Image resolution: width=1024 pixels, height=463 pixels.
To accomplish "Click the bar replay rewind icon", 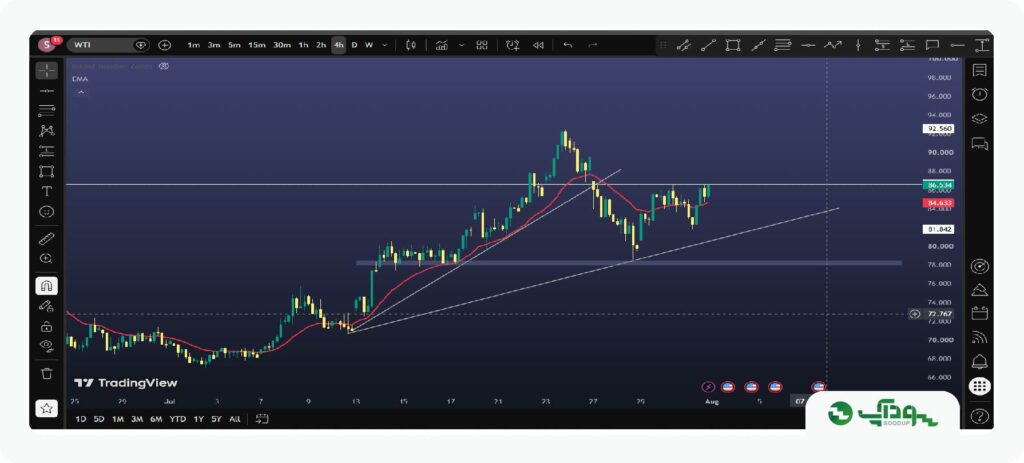I will (538, 45).
